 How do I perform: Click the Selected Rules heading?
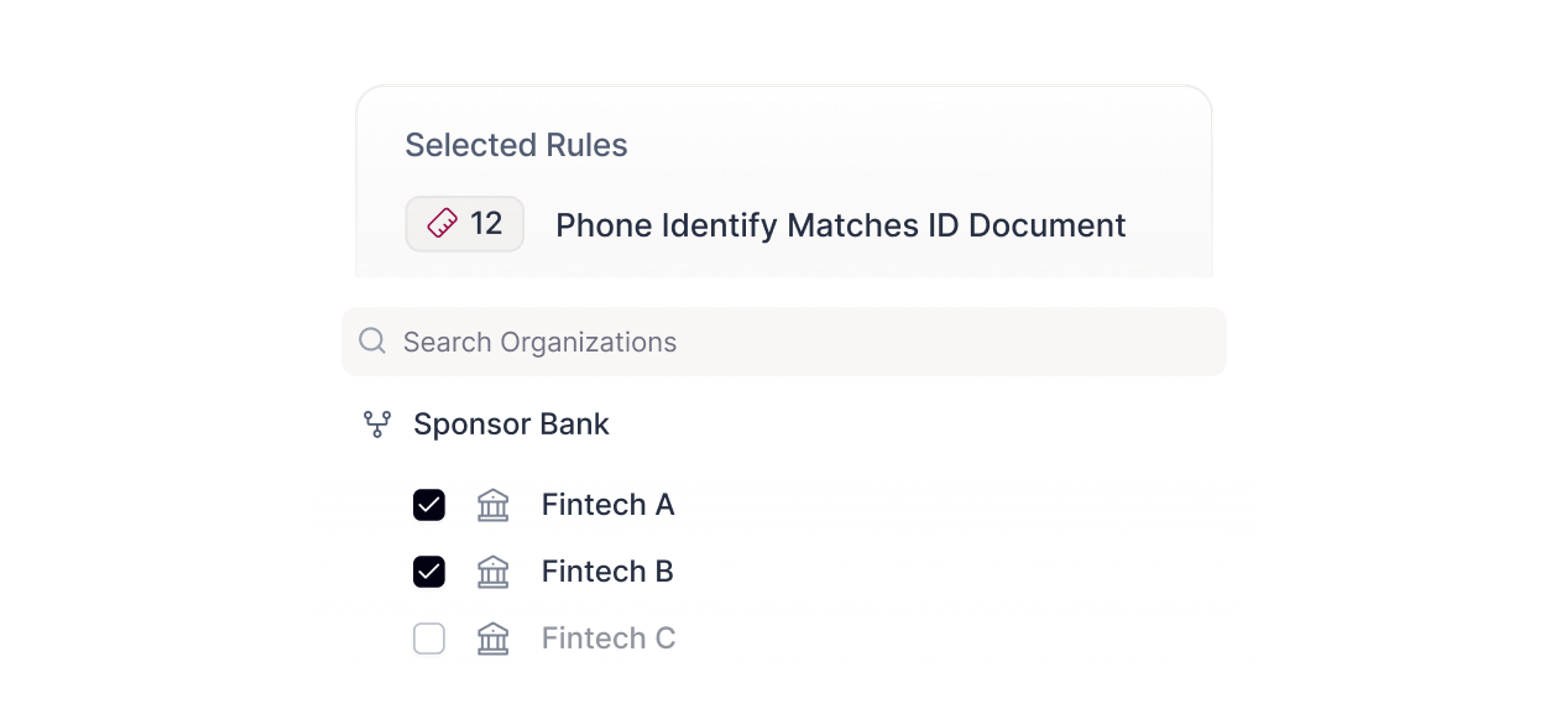tap(516, 145)
